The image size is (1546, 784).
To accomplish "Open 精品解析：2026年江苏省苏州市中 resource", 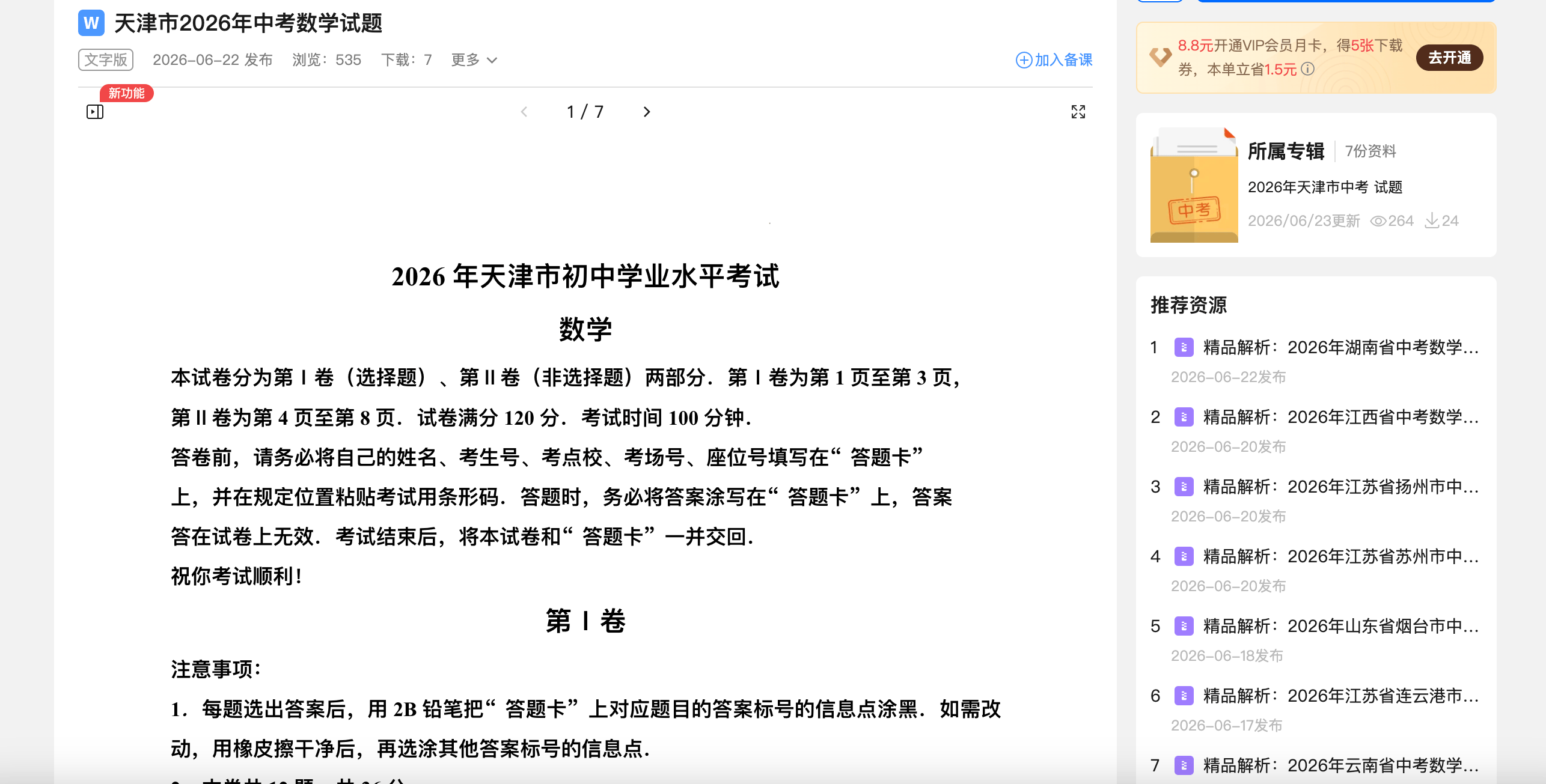I will [x=1340, y=556].
